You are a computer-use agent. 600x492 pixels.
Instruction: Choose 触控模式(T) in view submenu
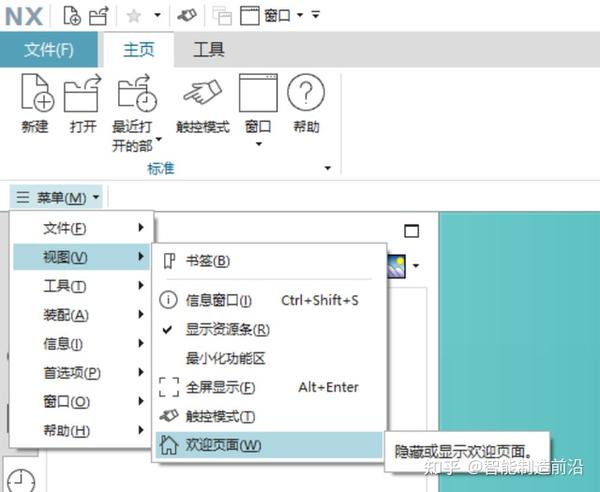pyautogui.click(x=269, y=416)
